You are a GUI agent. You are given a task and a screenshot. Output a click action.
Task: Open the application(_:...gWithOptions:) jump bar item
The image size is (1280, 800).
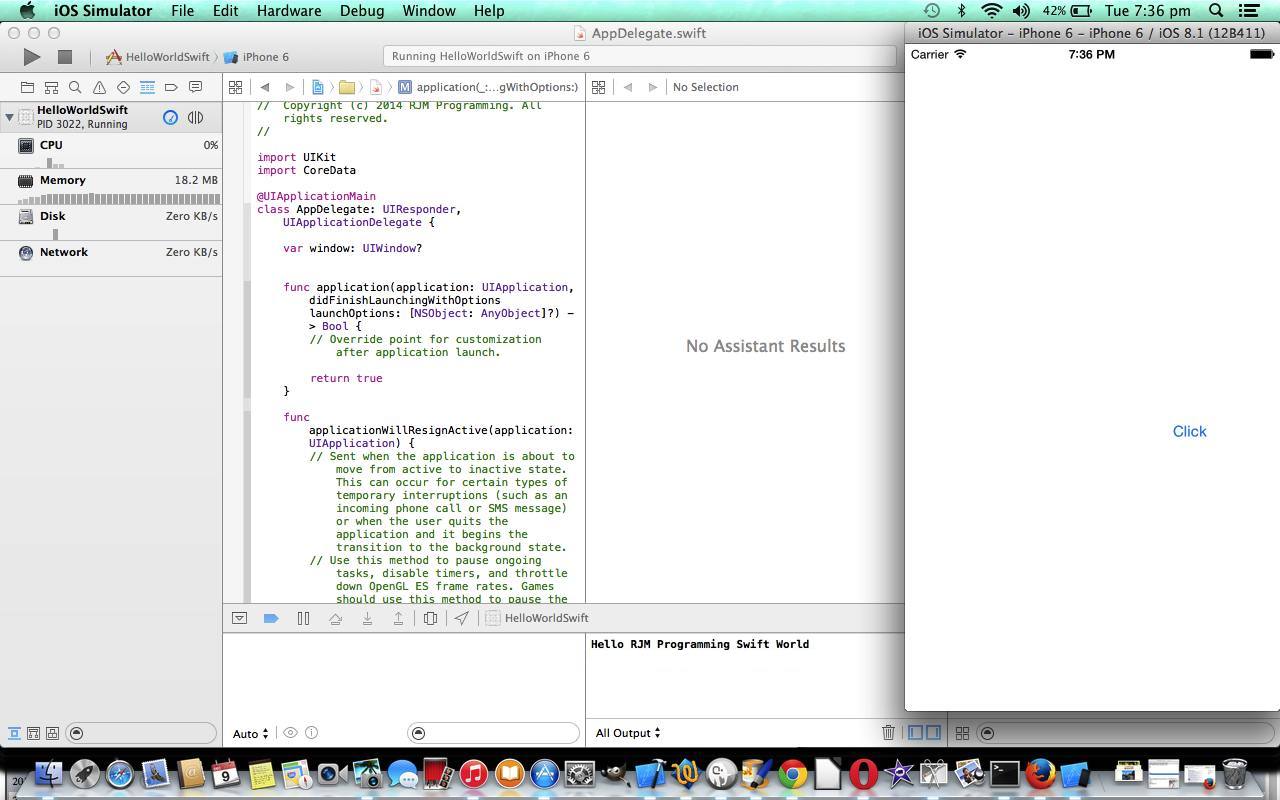(x=488, y=87)
